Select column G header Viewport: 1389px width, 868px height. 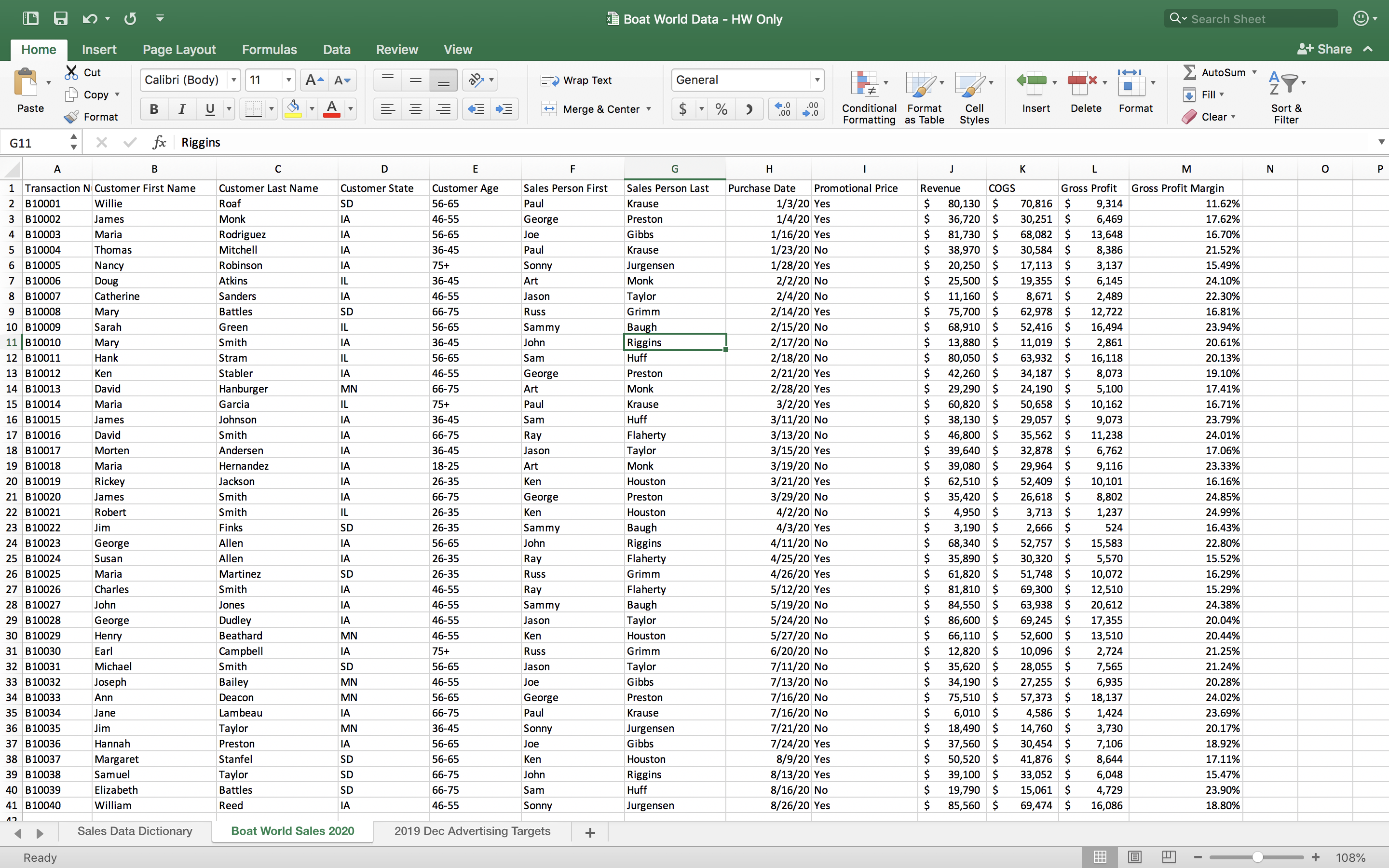(x=674, y=169)
